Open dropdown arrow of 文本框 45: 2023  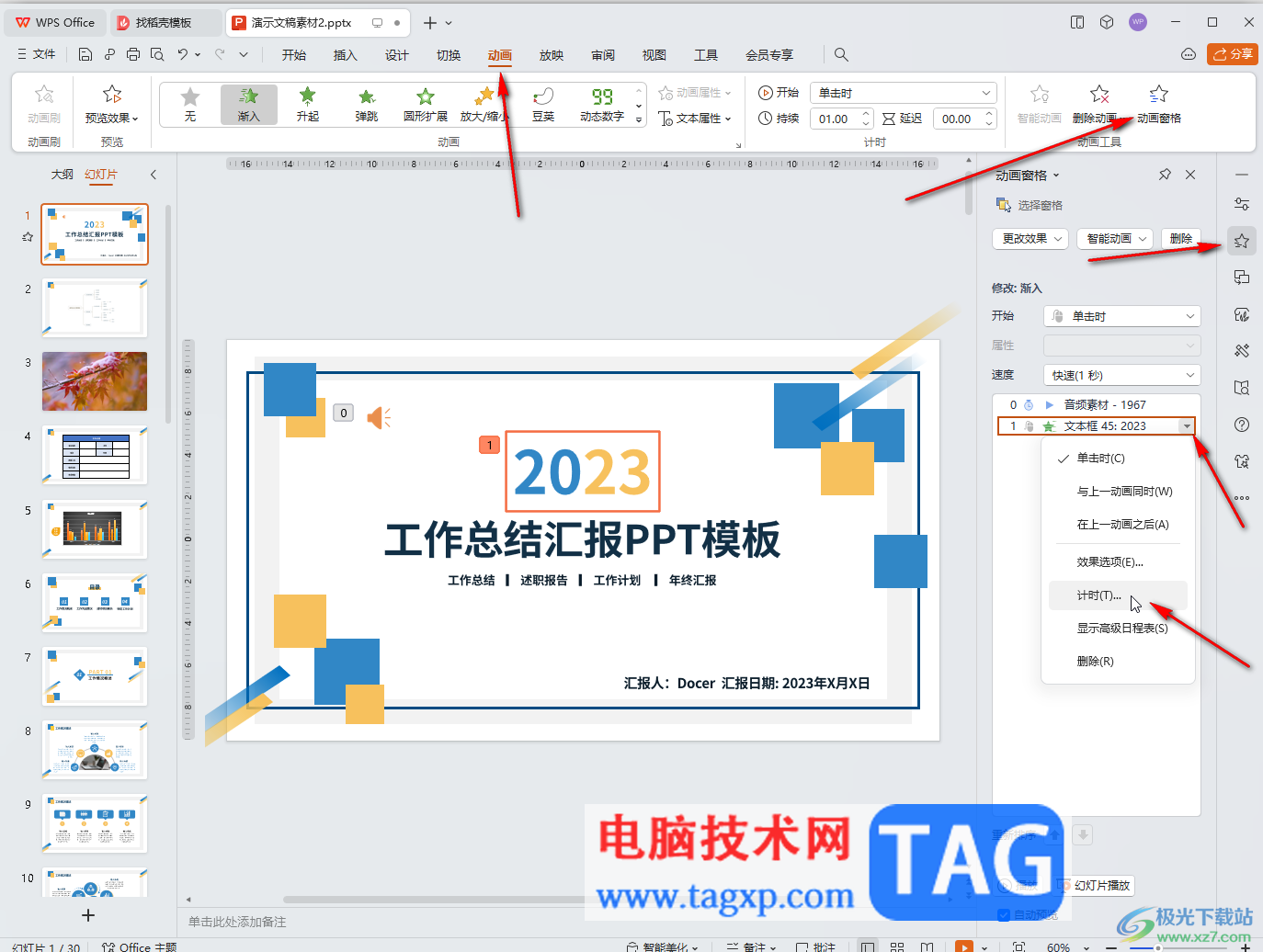(1187, 426)
